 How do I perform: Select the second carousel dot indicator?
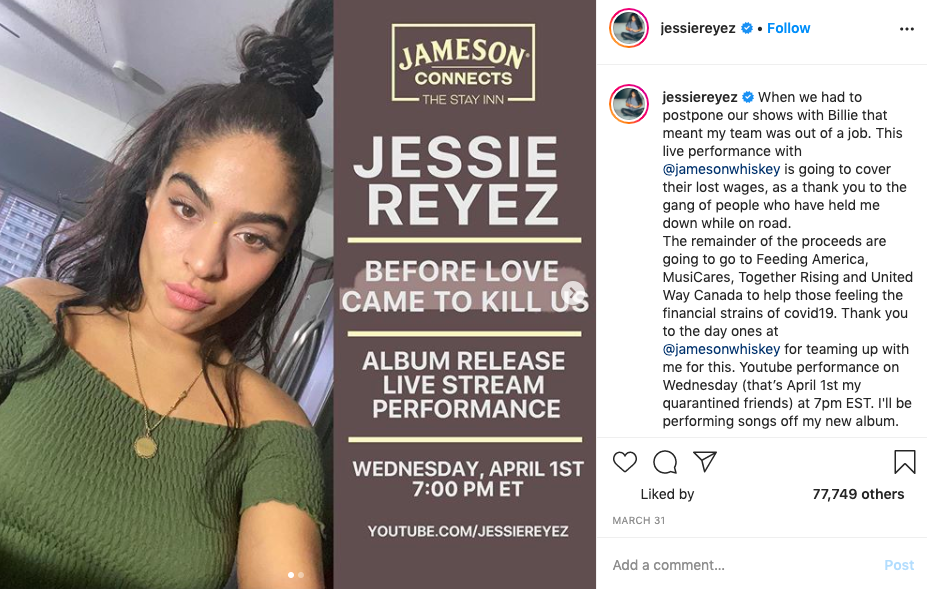point(301,575)
